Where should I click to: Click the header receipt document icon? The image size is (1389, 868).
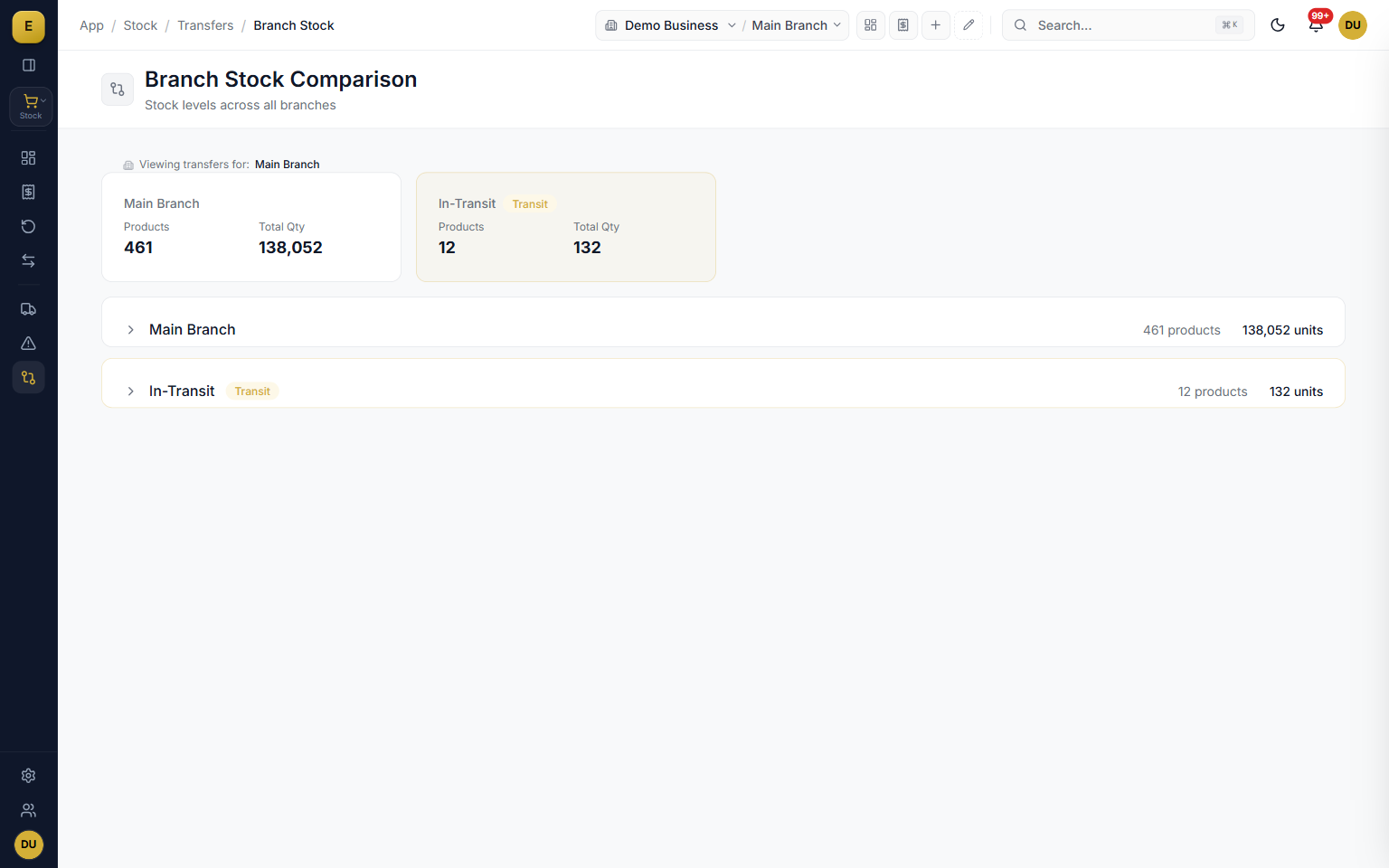pos(903,25)
